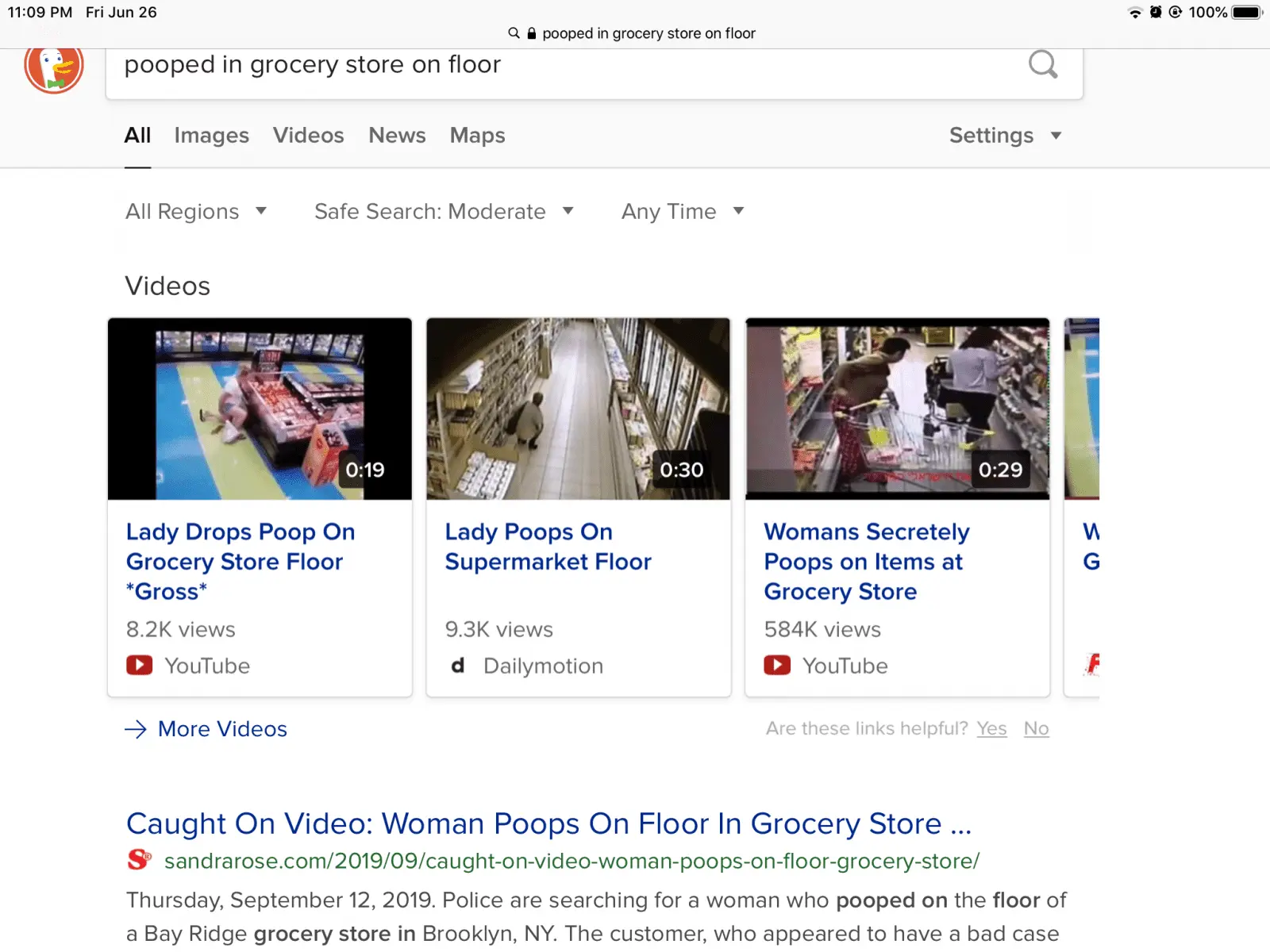Click Yes for links helpful feedback

point(991,728)
